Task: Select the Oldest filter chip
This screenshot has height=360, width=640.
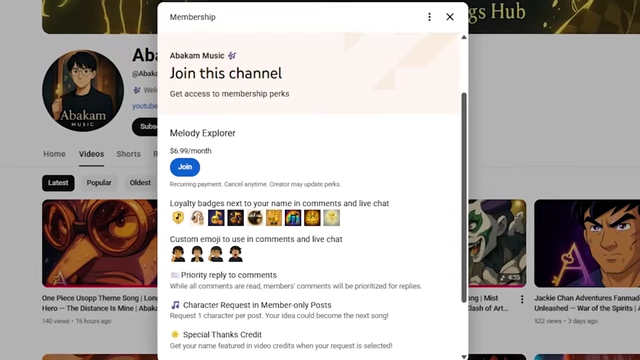Action: tap(140, 183)
